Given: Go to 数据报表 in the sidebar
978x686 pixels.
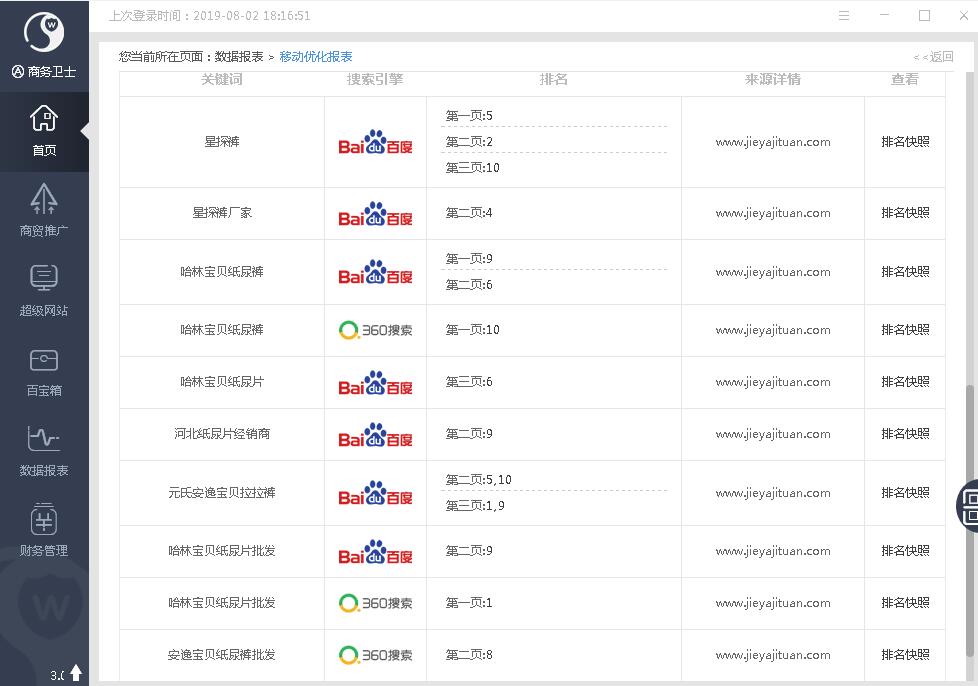Looking at the screenshot, I should [x=44, y=451].
